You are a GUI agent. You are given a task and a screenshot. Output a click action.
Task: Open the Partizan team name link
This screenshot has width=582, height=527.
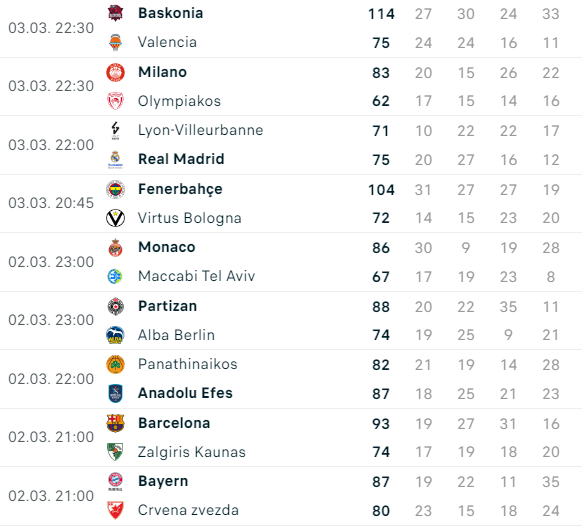[x=167, y=306]
